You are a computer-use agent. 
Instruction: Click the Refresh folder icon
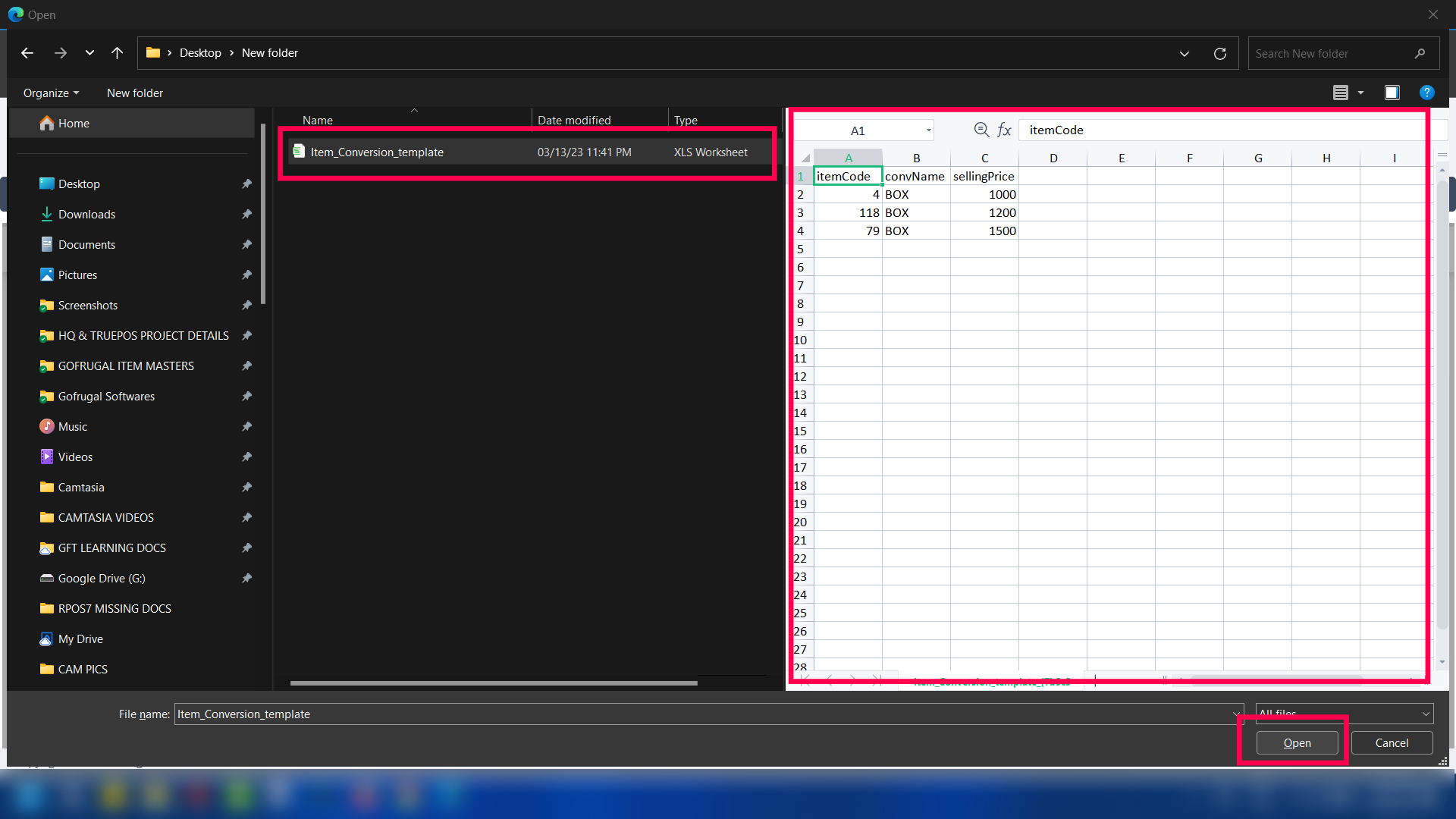coord(1219,54)
